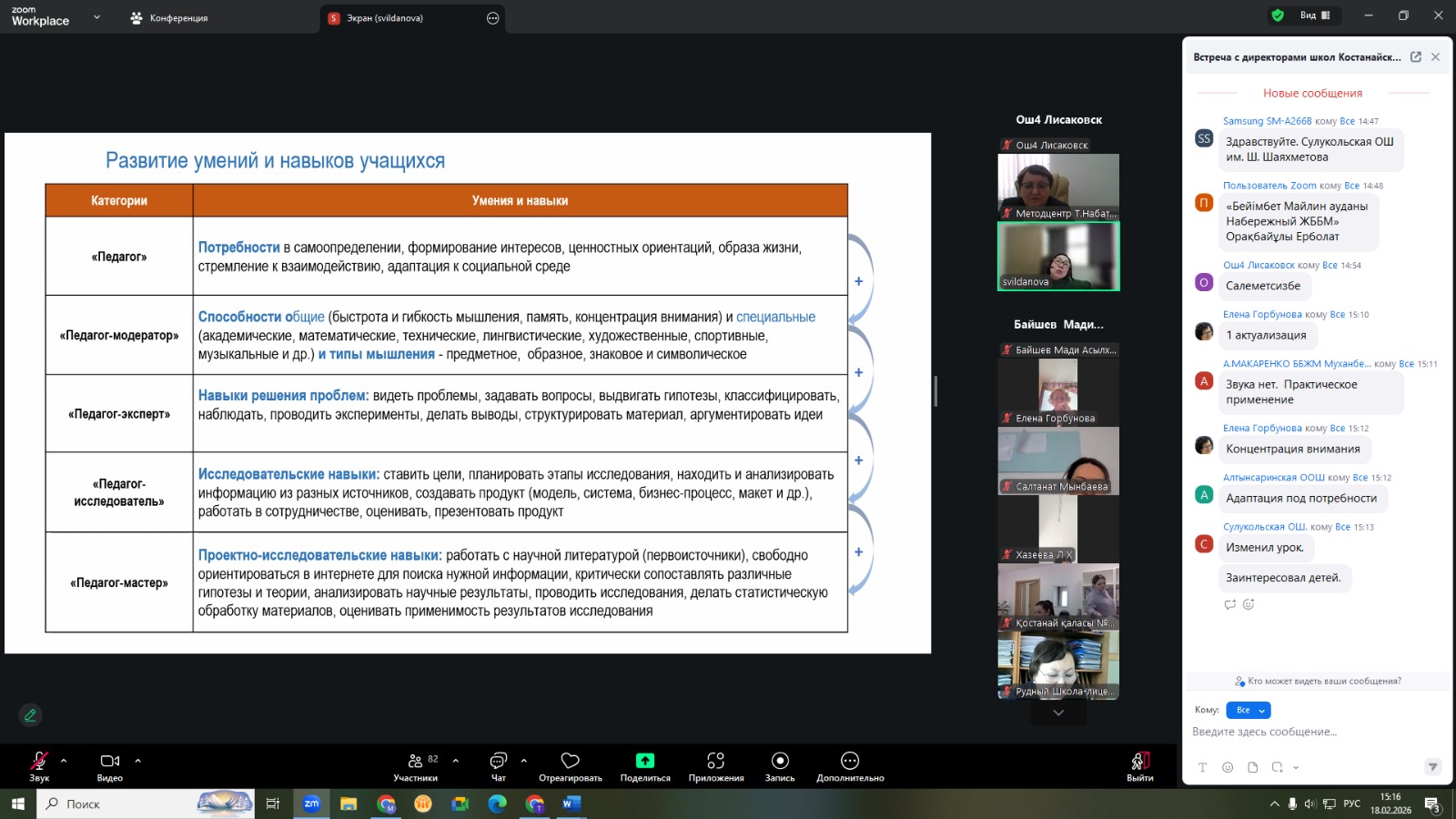Screen dimensions: 1456x819
Task: Click the green Поделиться share screen icon
Action: 645,761
